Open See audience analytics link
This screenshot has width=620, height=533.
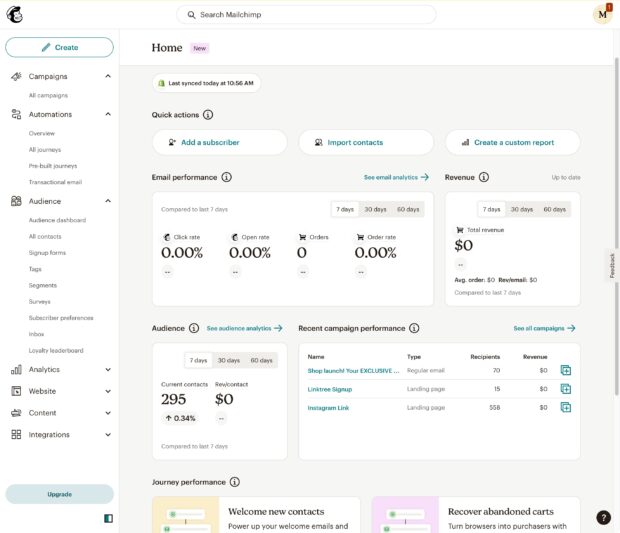coord(245,328)
